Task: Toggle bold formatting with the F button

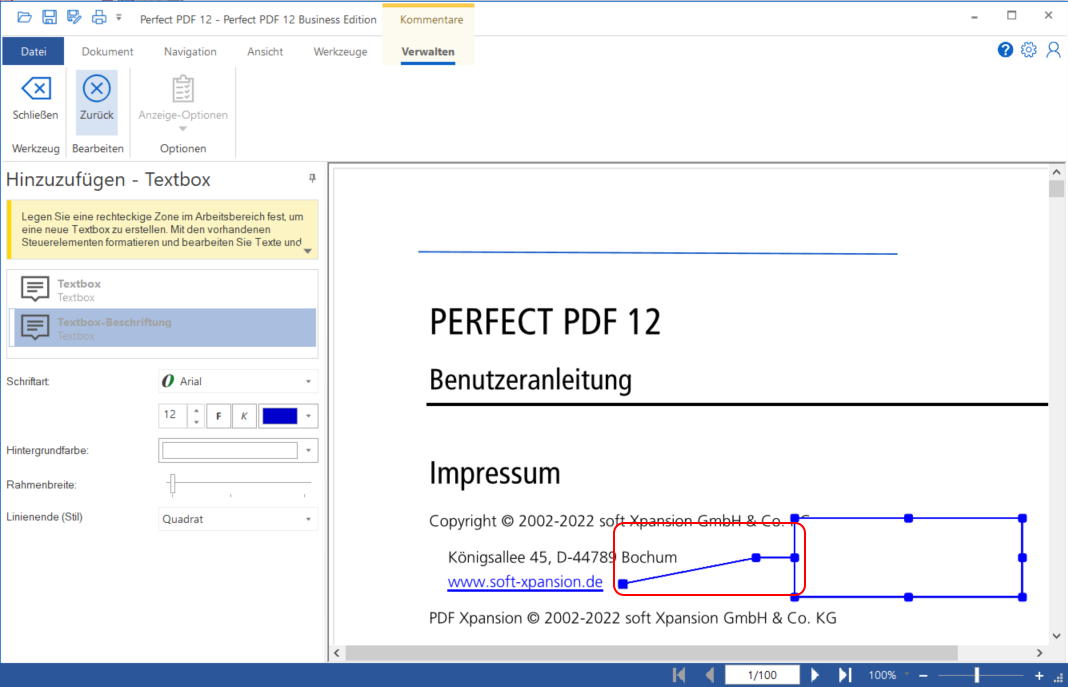Action: coord(218,415)
